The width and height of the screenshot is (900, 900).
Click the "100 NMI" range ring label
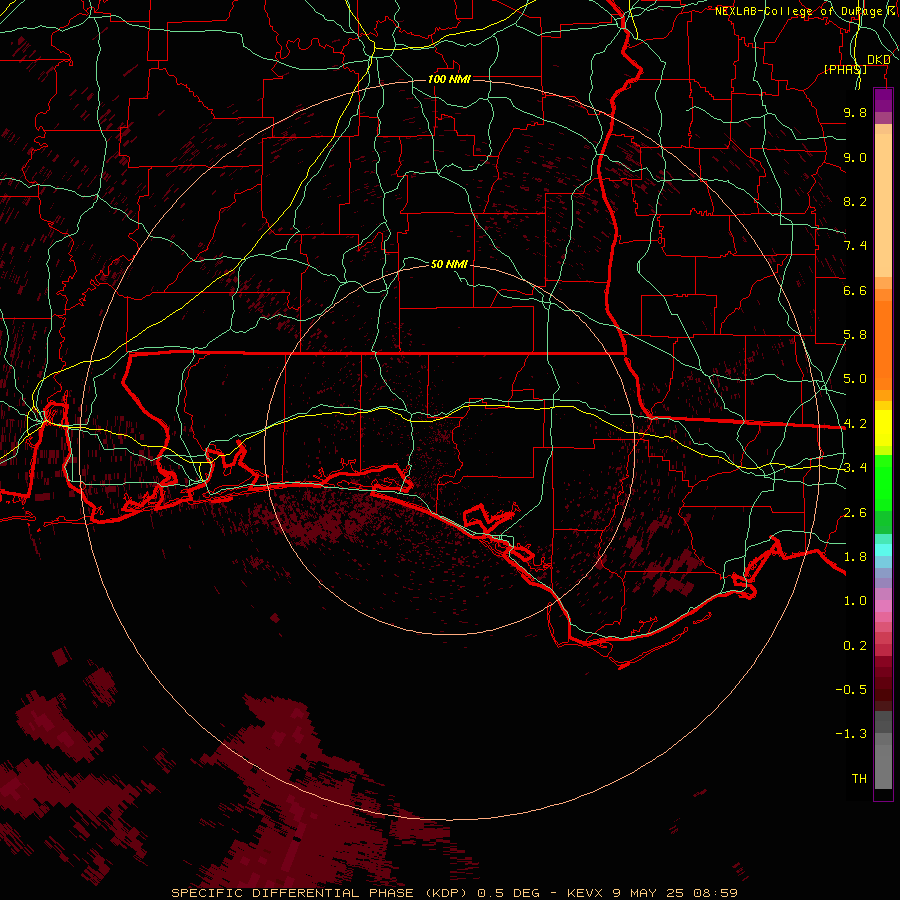pyautogui.click(x=449, y=79)
